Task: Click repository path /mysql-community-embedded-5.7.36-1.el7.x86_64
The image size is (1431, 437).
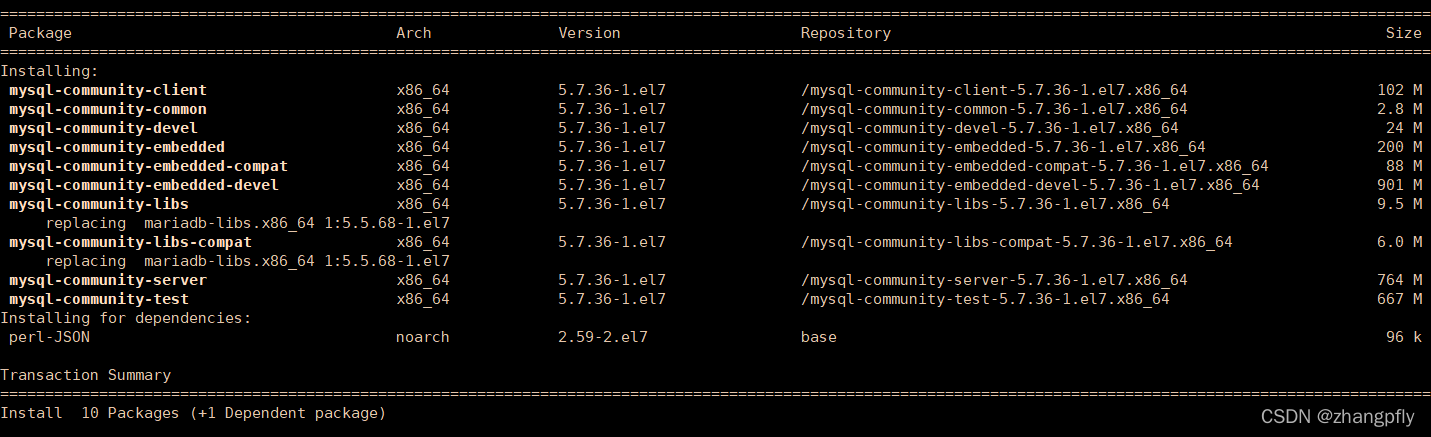Action: coord(1003,147)
